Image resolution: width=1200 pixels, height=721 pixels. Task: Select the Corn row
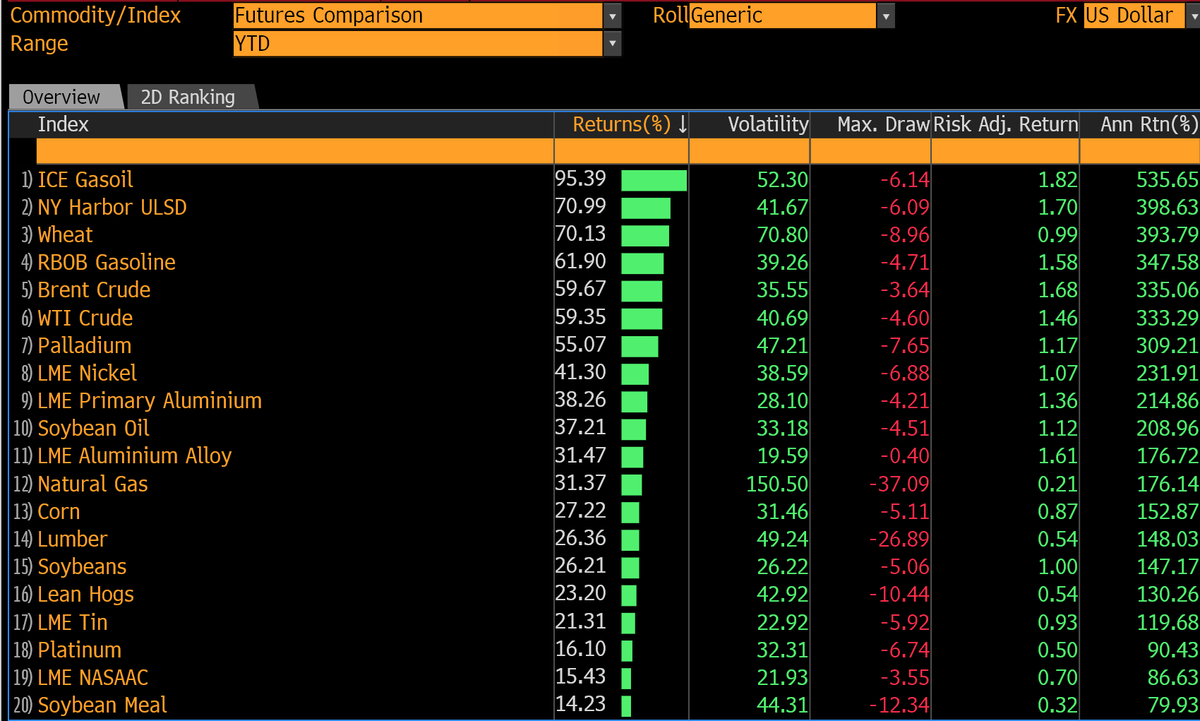604,511
